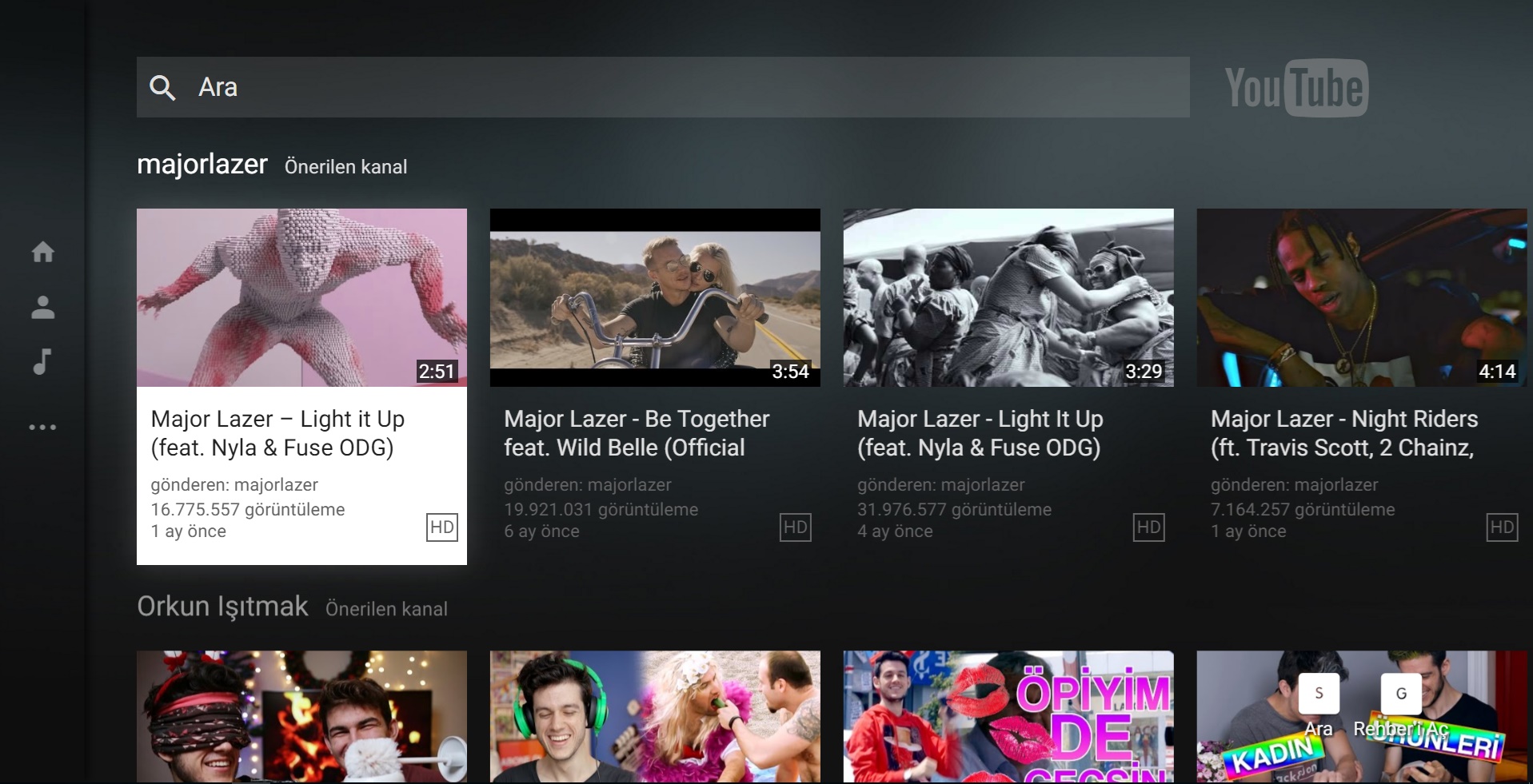1533x784 pixels.
Task: Click the 4:14 duration label
Action: pyautogui.click(x=1497, y=372)
